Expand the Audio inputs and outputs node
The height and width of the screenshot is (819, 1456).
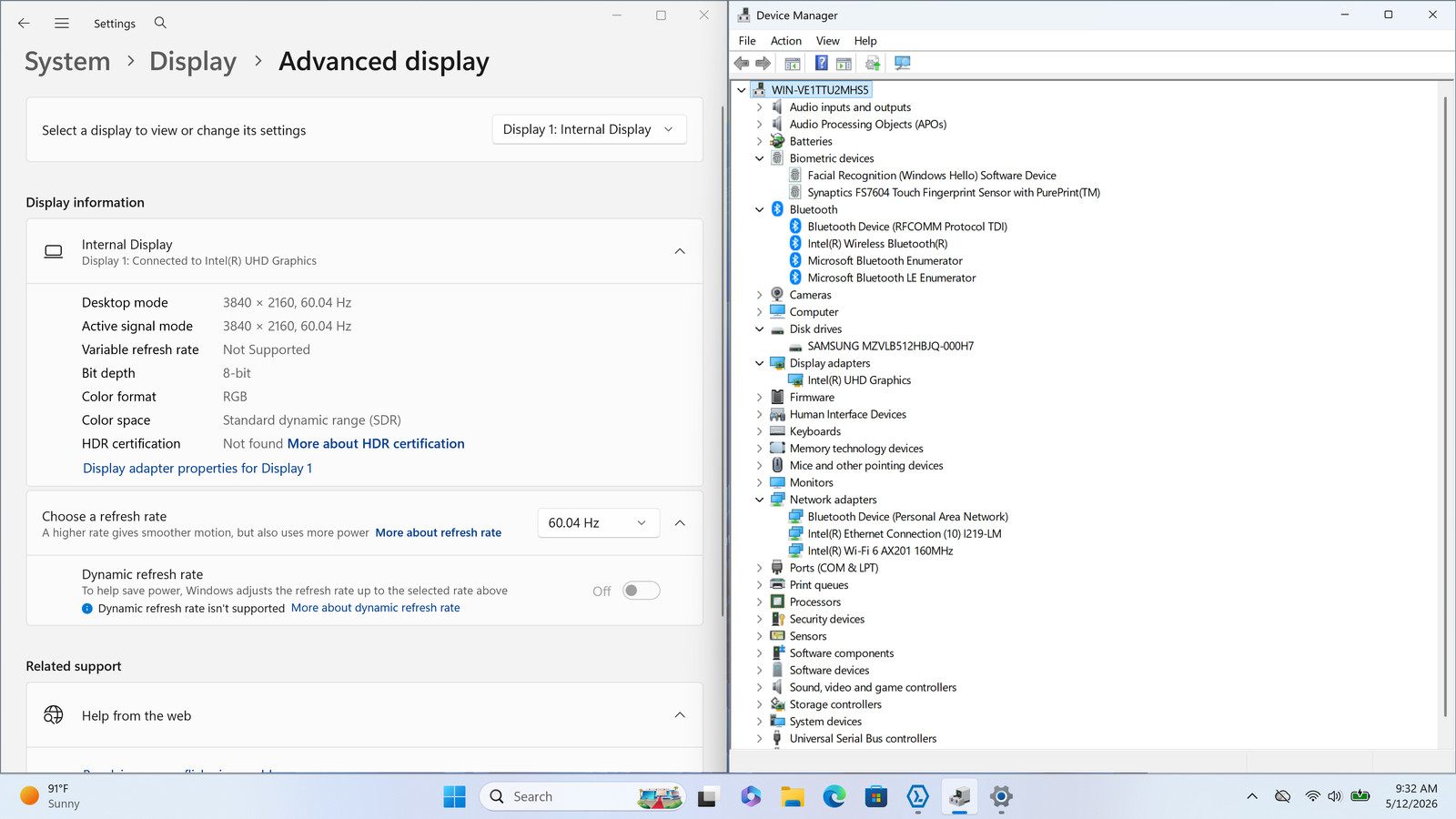point(759,107)
